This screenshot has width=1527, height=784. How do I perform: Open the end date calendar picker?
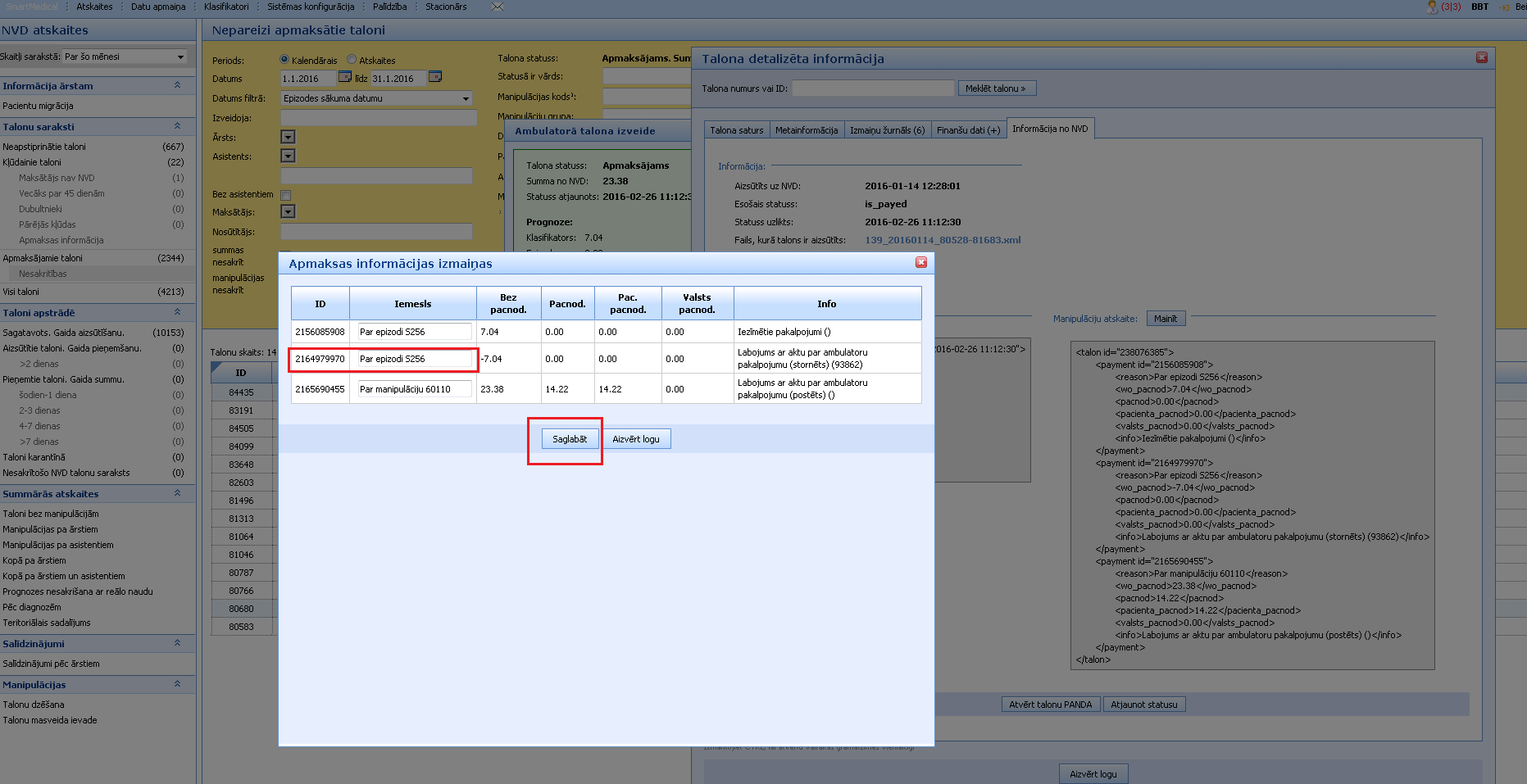click(435, 77)
